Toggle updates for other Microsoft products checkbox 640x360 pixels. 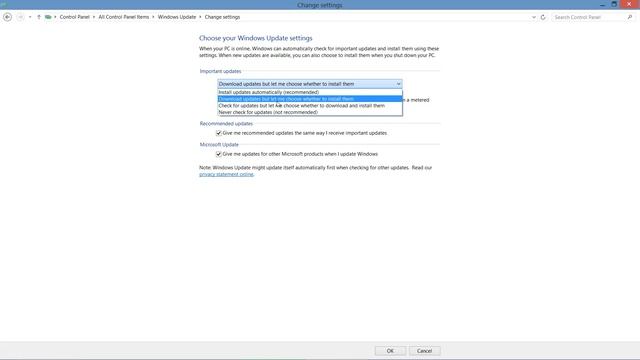218,154
